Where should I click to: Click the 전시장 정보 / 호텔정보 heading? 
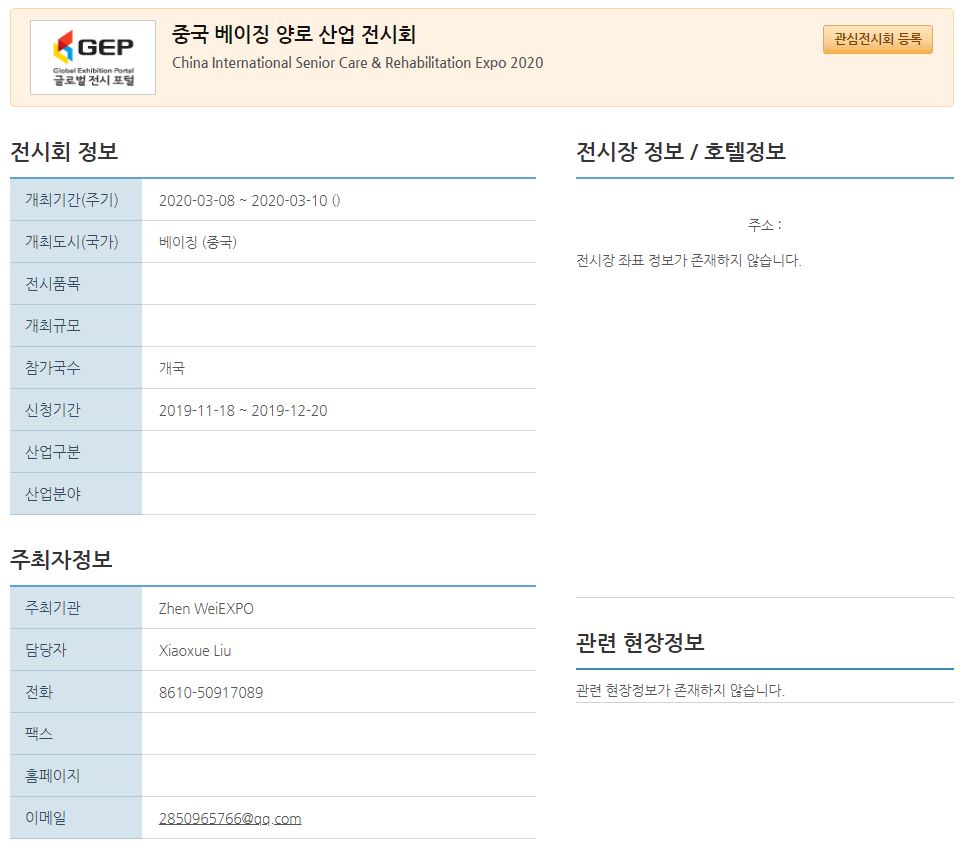pyautogui.click(x=681, y=151)
